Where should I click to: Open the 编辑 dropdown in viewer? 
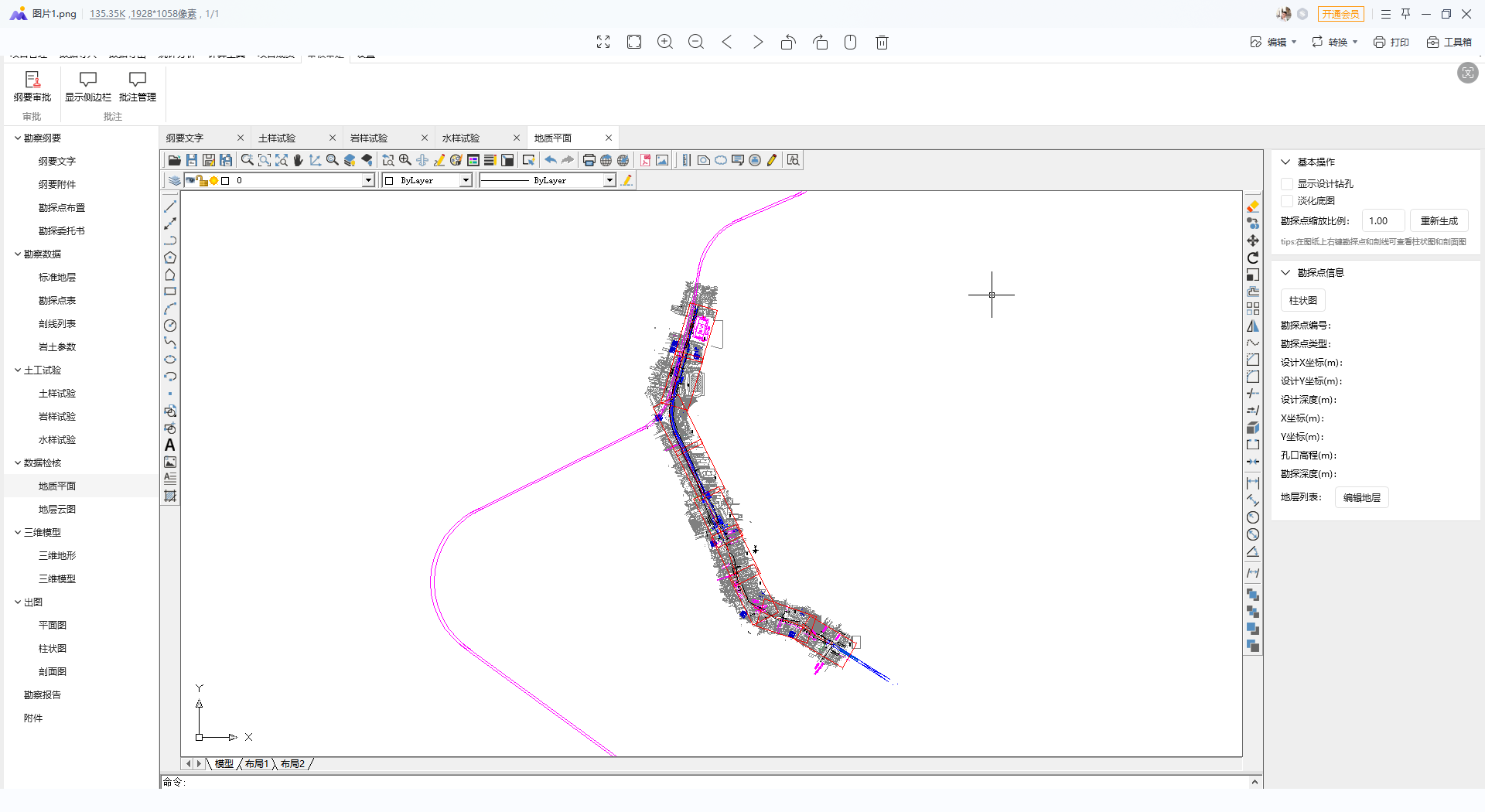1274,43
